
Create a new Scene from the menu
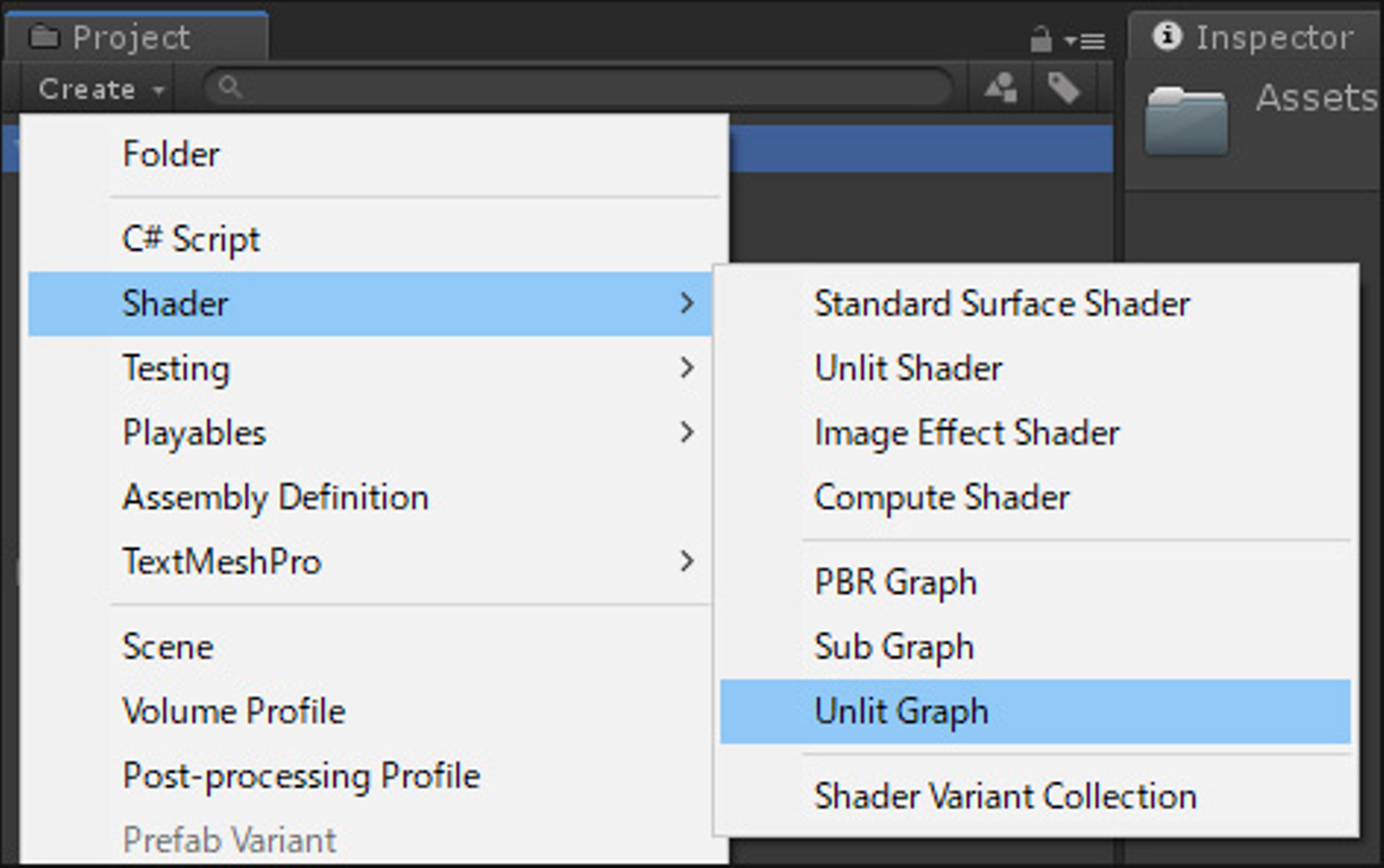pos(370,647)
